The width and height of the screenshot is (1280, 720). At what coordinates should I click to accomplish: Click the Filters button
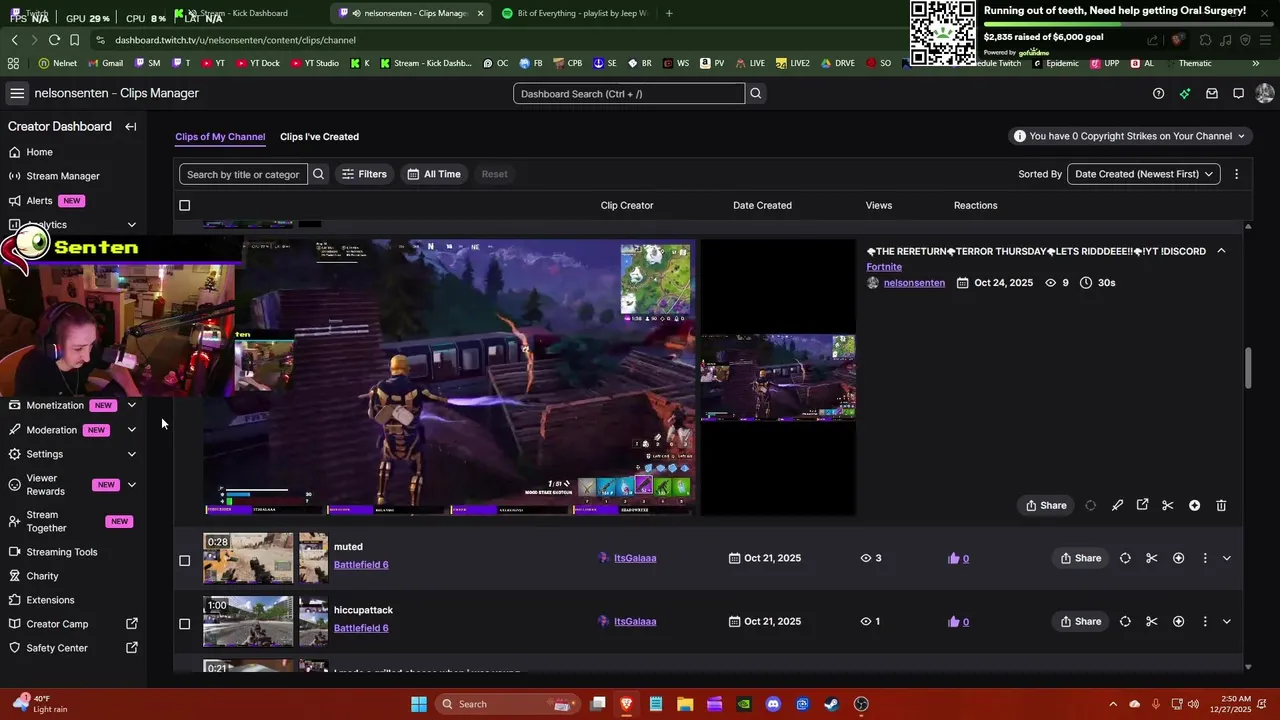coord(364,174)
